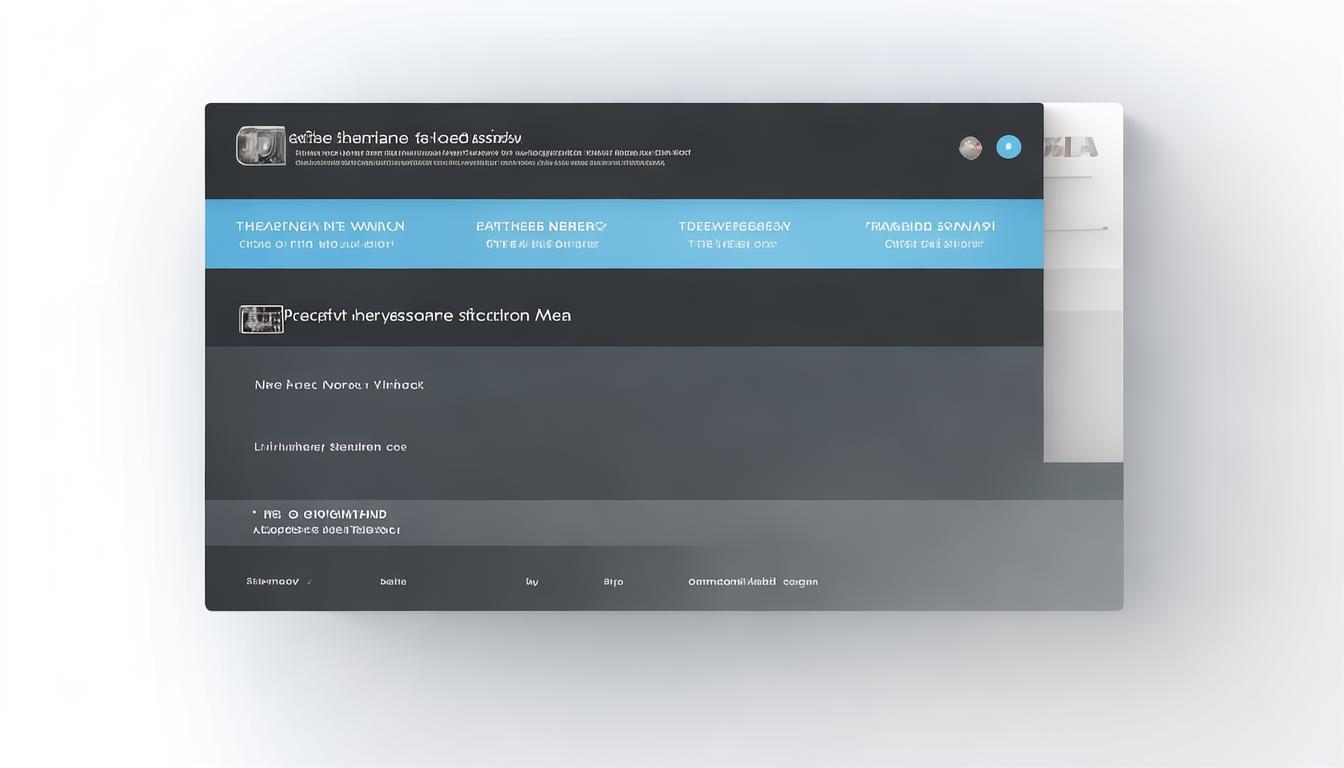Click the app logo icon in header
Image resolution: width=1344 pixels, height=768 pixels.
click(260, 146)
